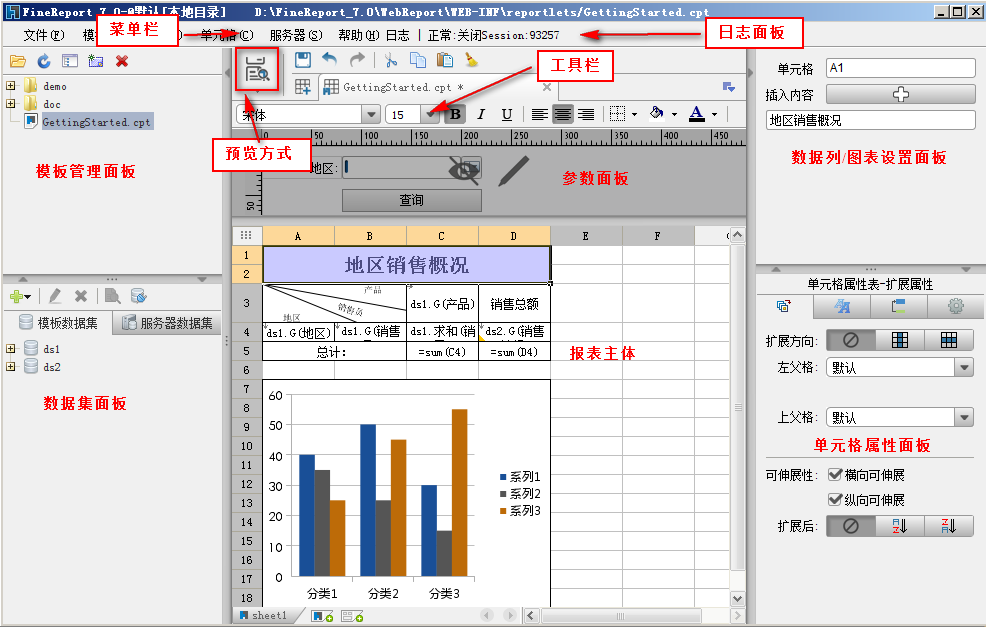Click the template view icon beside refresh
This screenshot has width=986, height=627.
tap(70, 61)
